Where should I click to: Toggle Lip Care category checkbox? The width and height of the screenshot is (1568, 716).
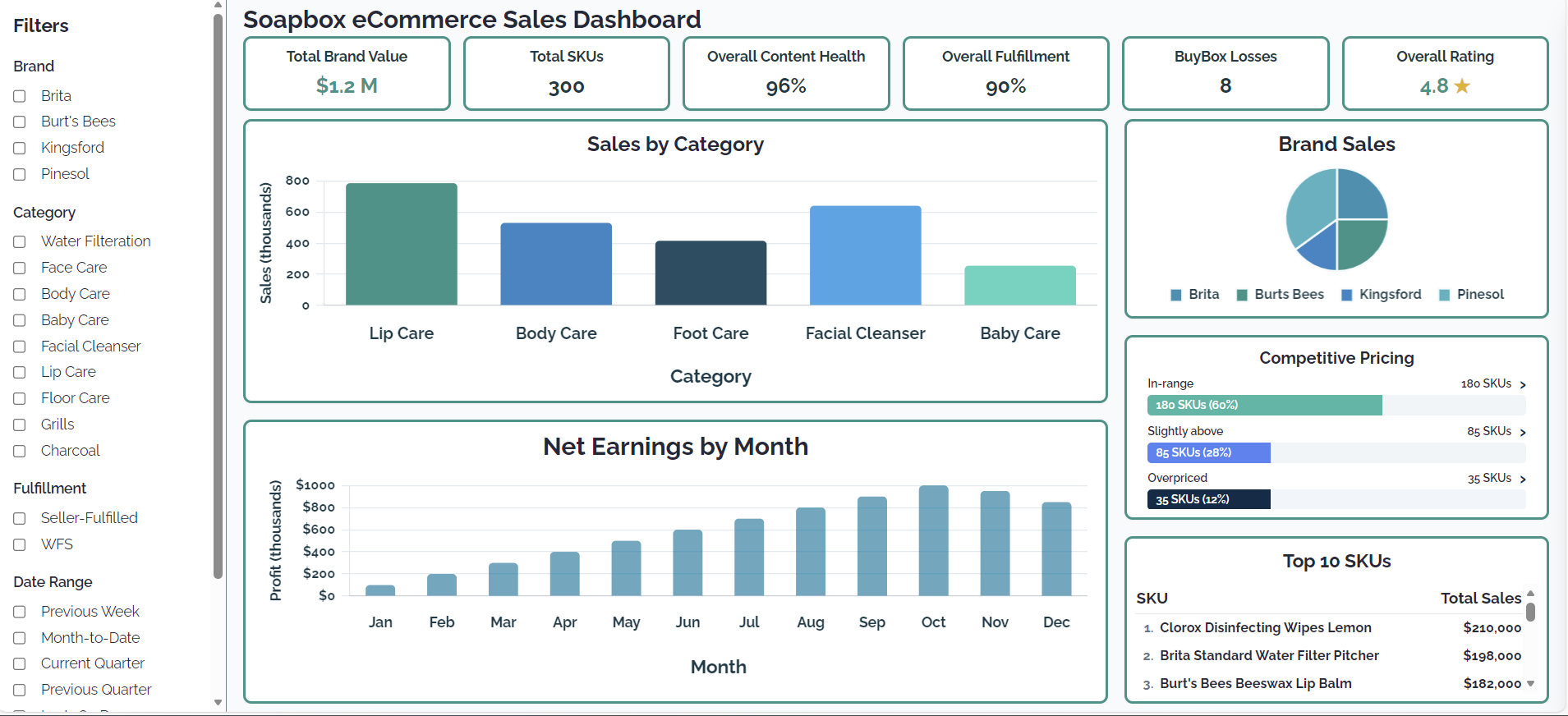20,372
